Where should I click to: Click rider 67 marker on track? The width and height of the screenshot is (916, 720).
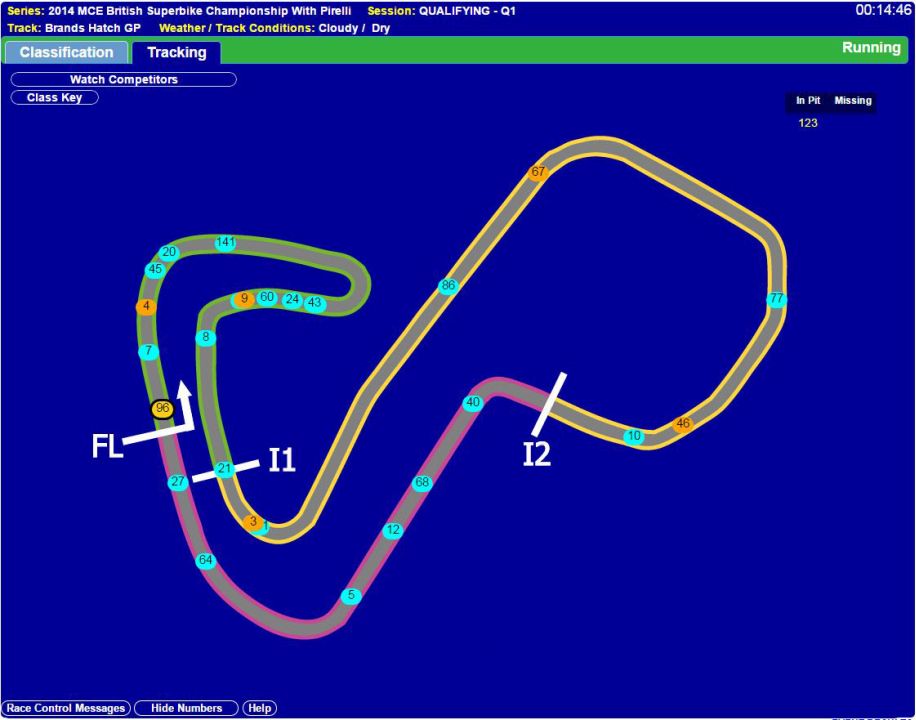[538, 172]
